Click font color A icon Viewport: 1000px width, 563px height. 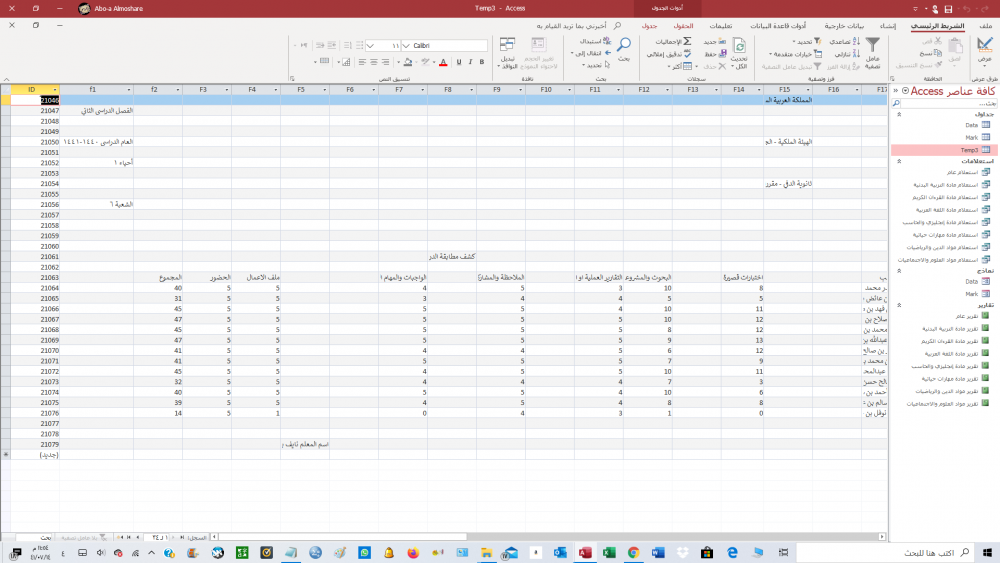443,62
